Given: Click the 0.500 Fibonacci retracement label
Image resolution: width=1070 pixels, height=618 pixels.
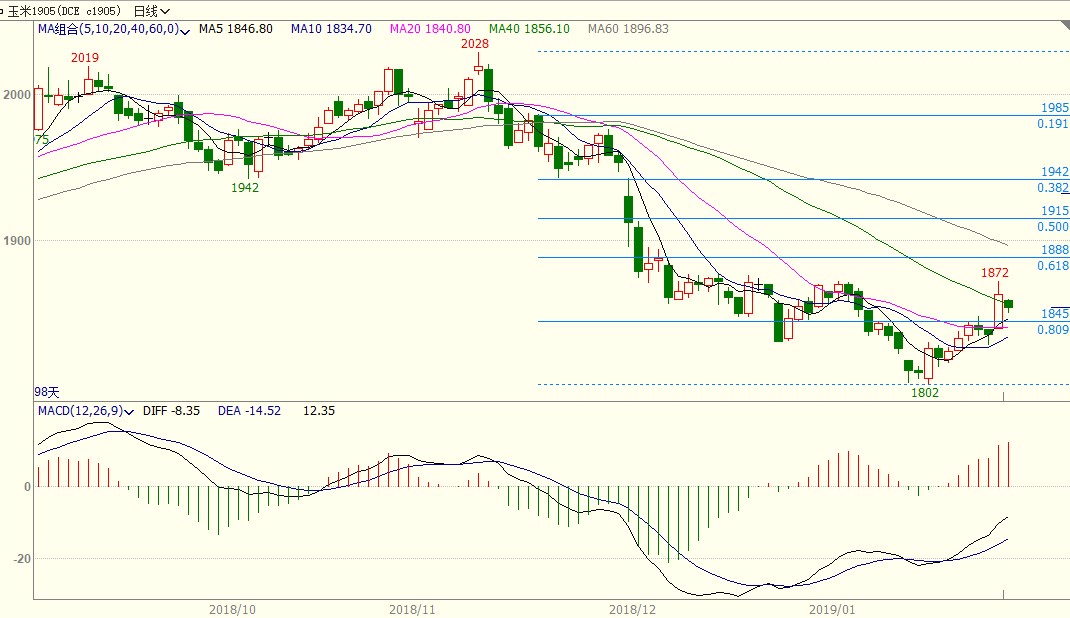Looking at the screenshot, I should pos(1053,227).
